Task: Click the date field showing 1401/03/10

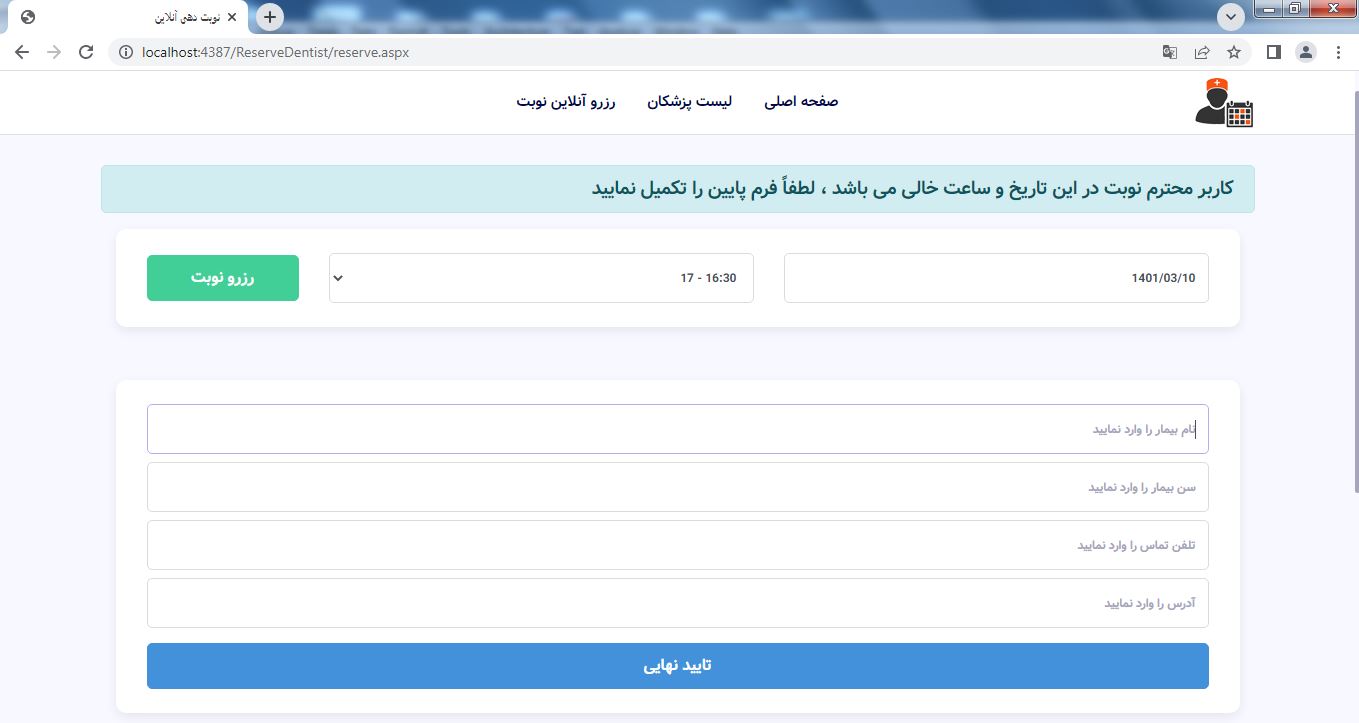Action: [x=996, y=278]
